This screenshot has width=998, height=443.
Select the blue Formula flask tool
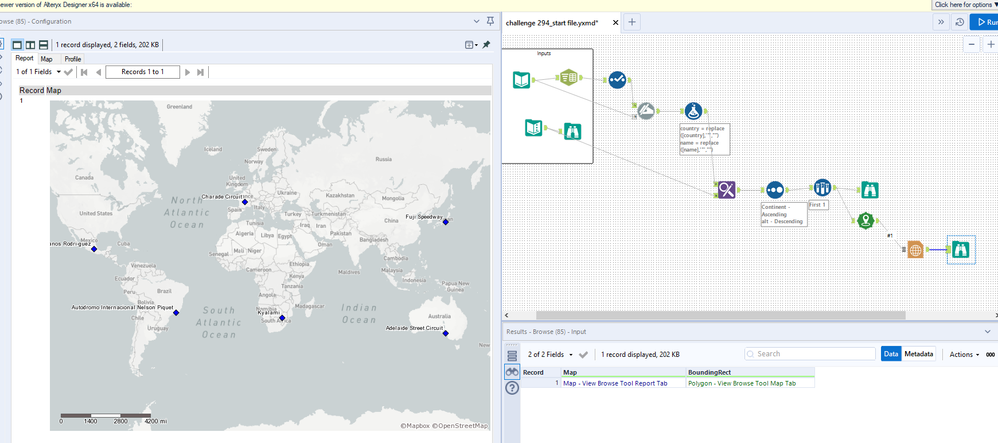(694, 111)
